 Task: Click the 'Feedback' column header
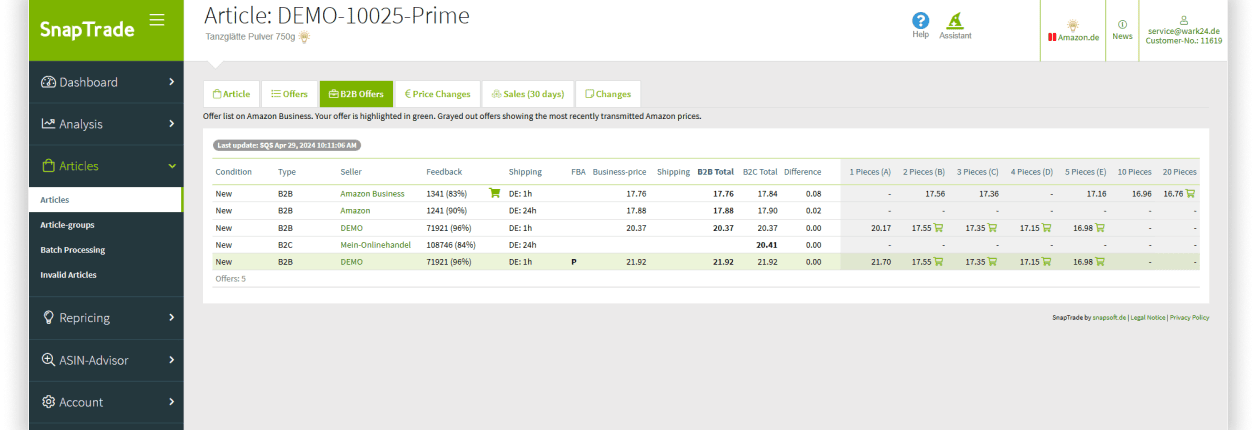(444, 172)
